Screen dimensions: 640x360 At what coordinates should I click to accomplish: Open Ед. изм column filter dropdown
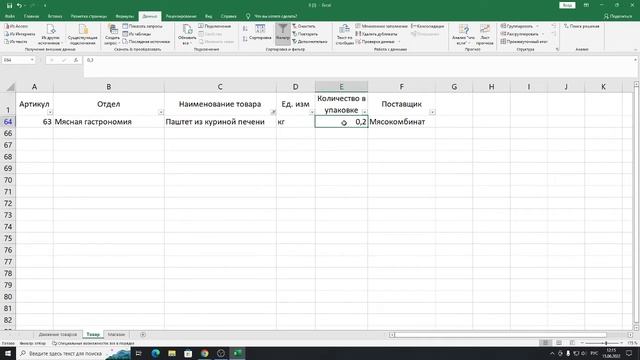point(312,112)
